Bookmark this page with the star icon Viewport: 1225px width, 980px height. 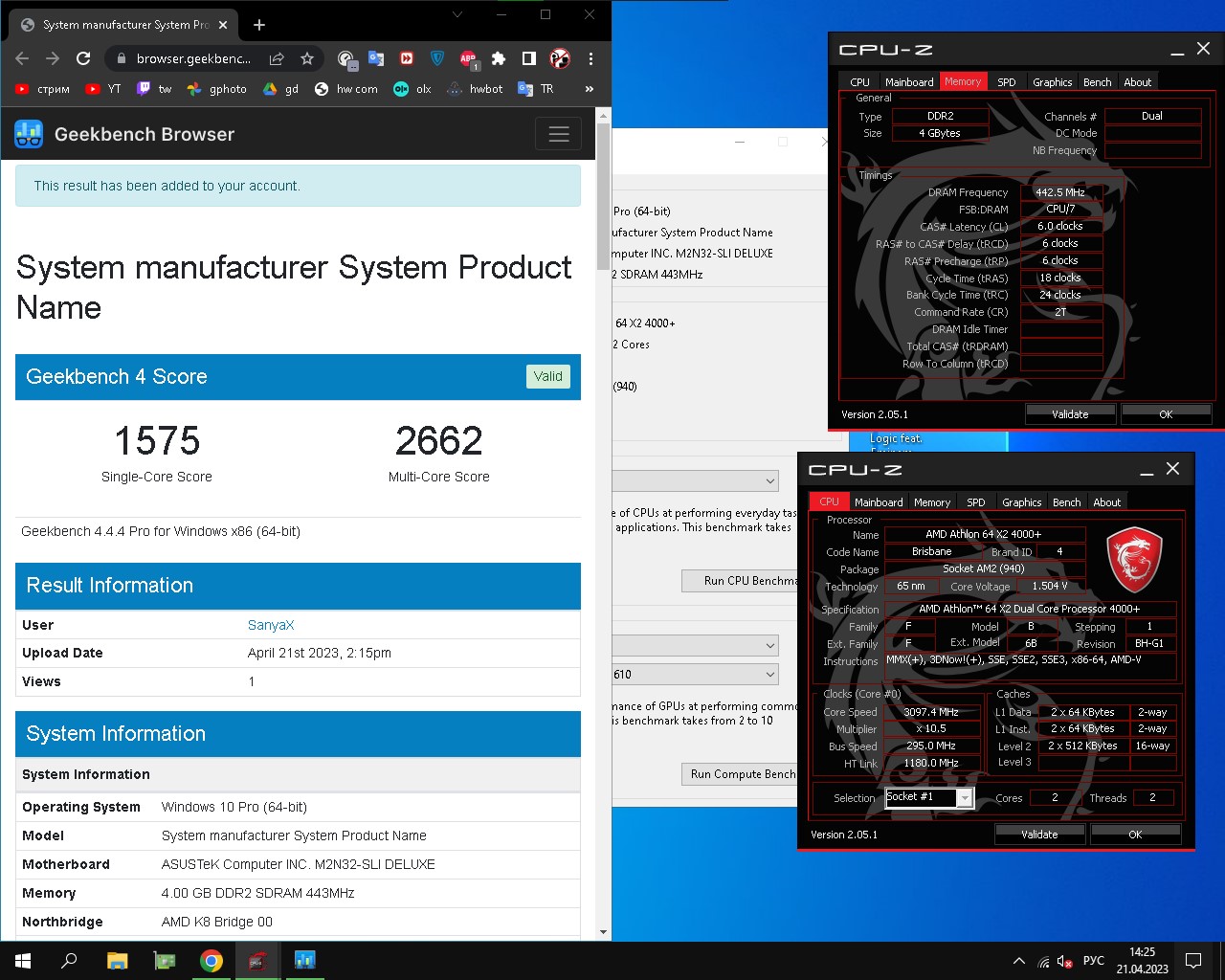point(307,58)
